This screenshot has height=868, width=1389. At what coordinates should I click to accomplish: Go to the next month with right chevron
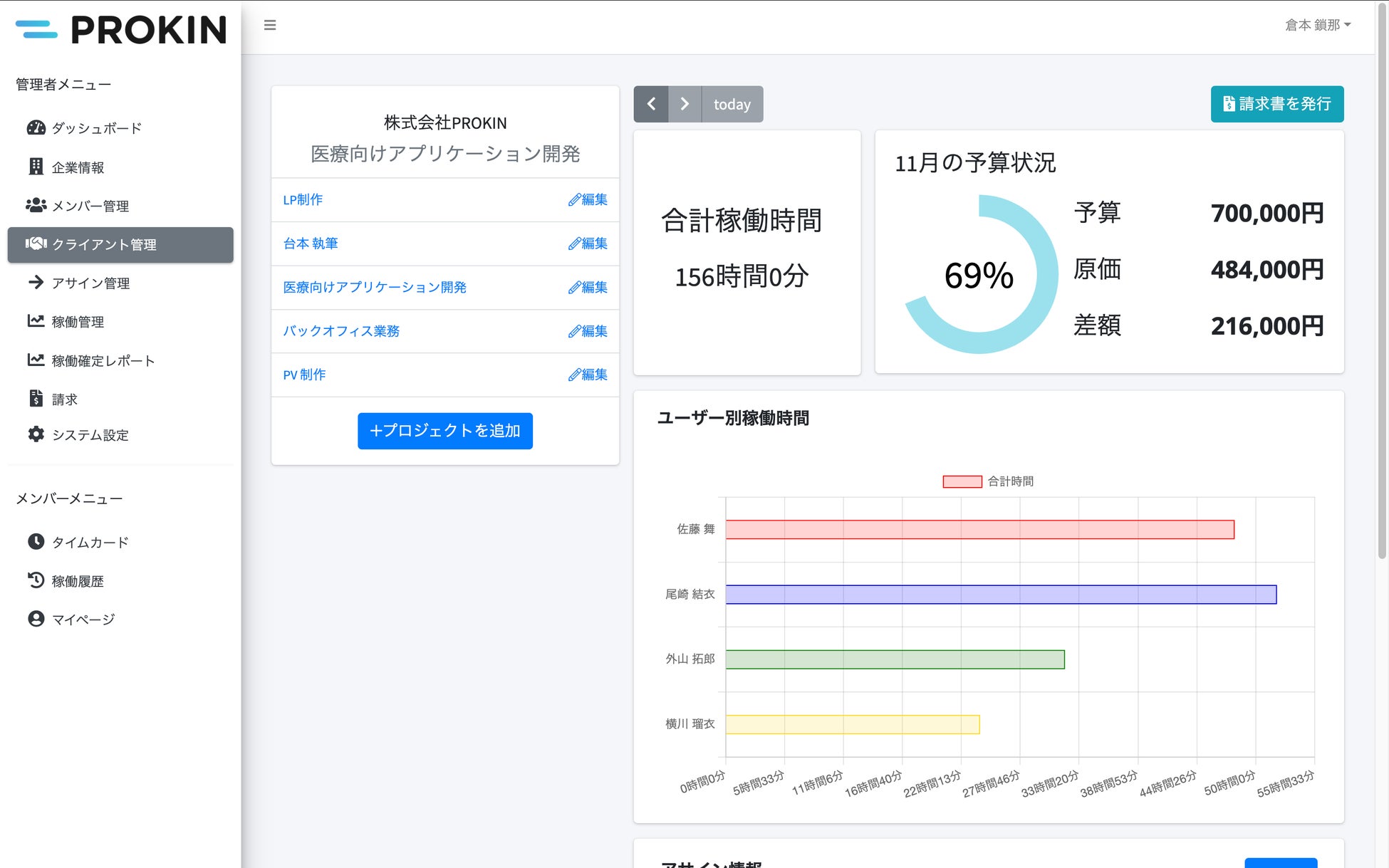pos(685,104)
